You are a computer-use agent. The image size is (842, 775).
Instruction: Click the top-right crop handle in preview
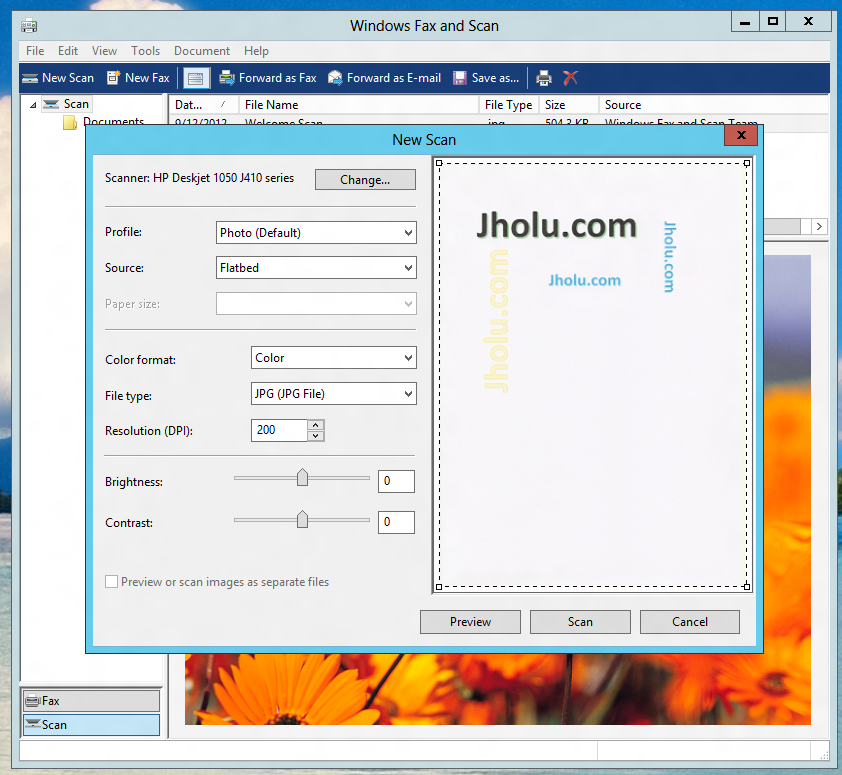(x=746, y=163)
